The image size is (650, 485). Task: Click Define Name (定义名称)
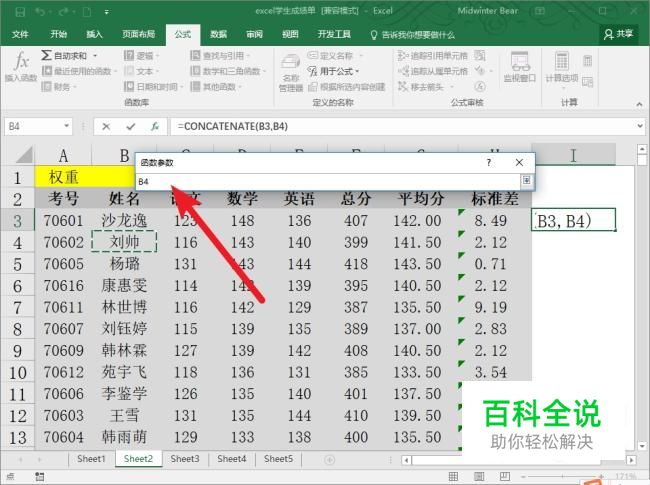pyautogui.click(x=335, y=56)
